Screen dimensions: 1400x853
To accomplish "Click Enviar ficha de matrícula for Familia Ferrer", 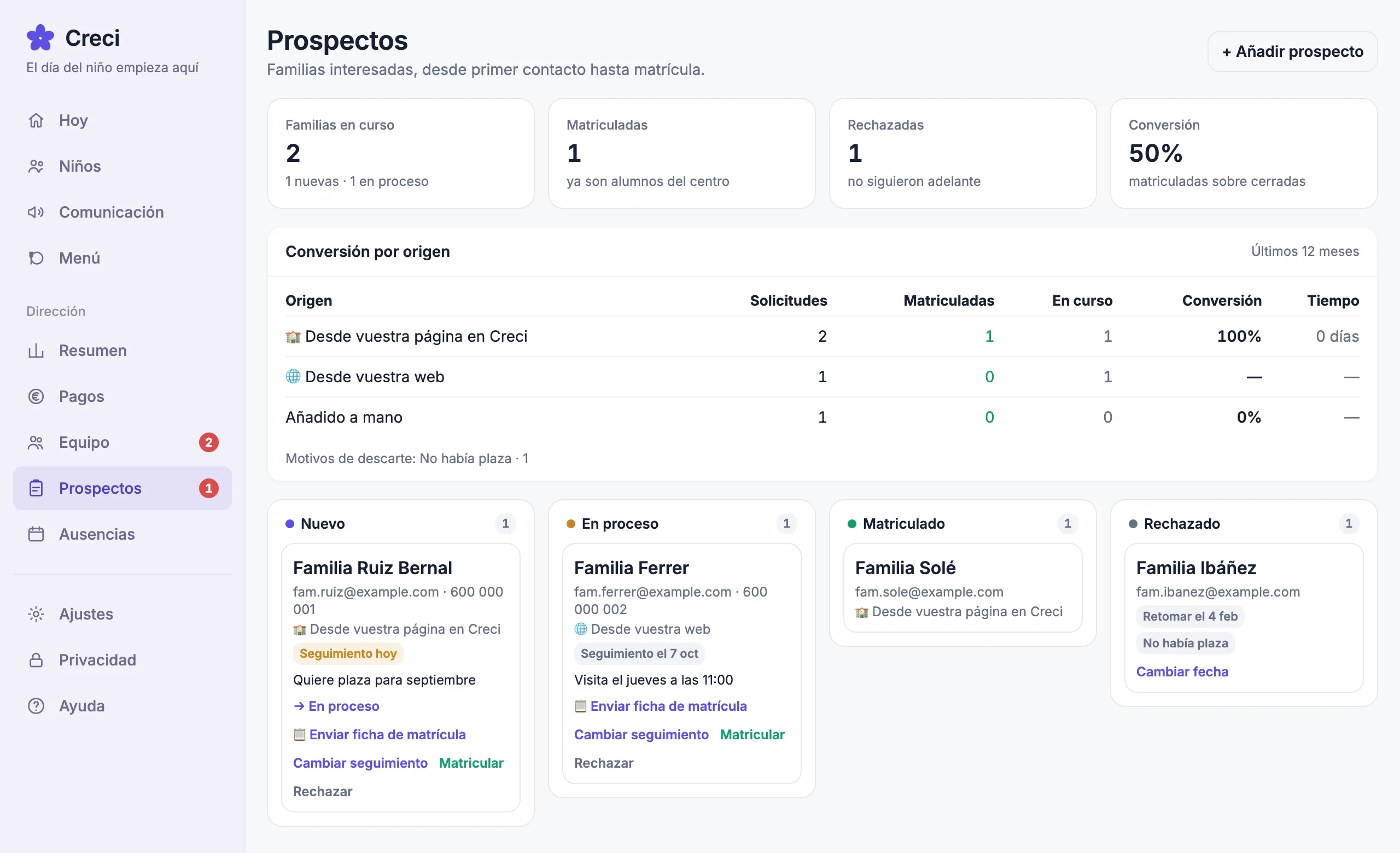I will tap(660, 706).
